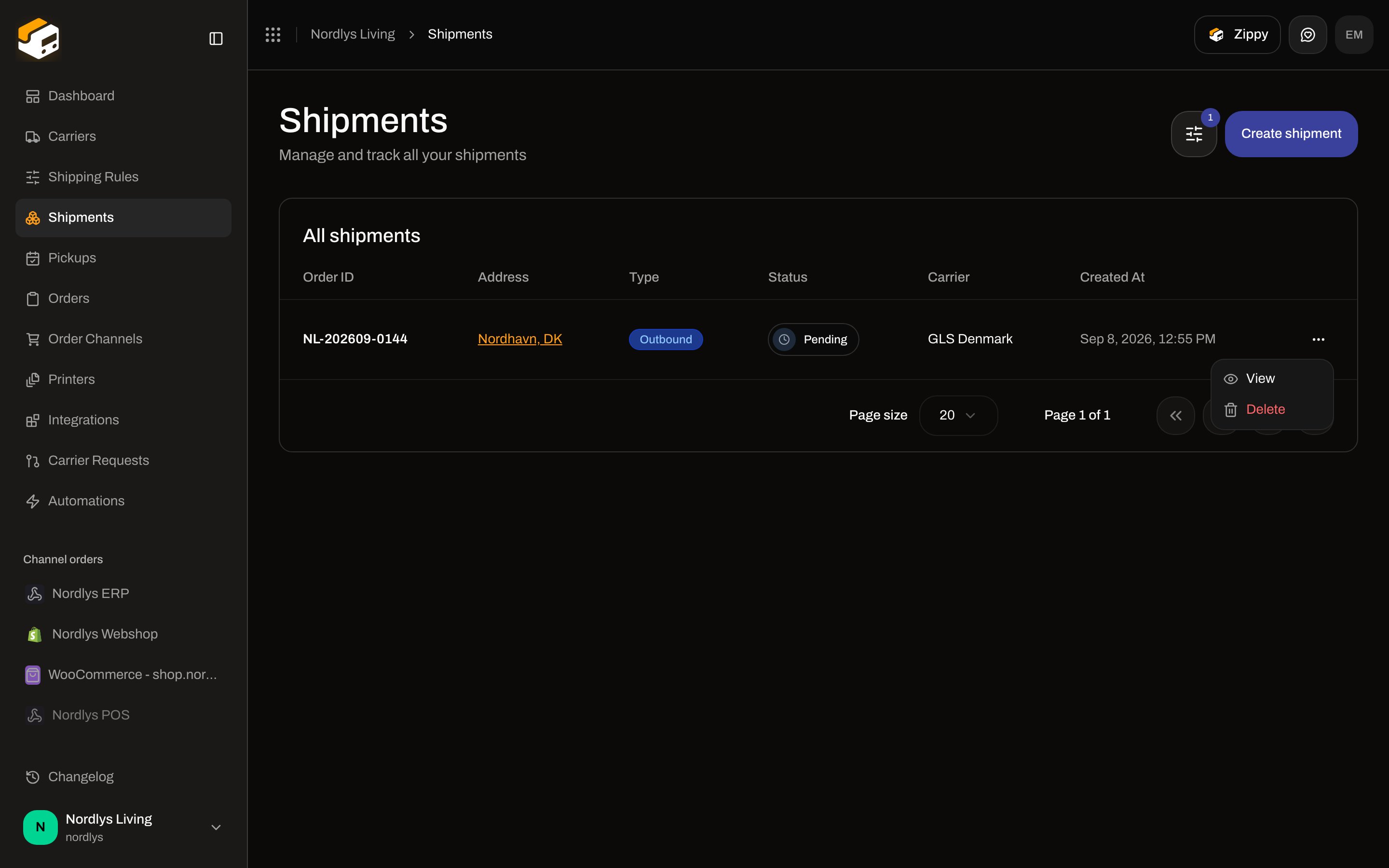Click the Carrier column header
Screen dimensions: 1389x868
(948, 277)
